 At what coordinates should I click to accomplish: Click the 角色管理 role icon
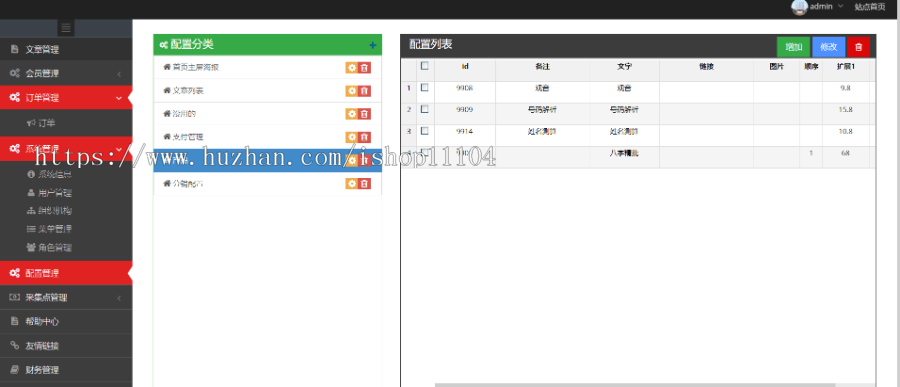[x=31, y=247]
